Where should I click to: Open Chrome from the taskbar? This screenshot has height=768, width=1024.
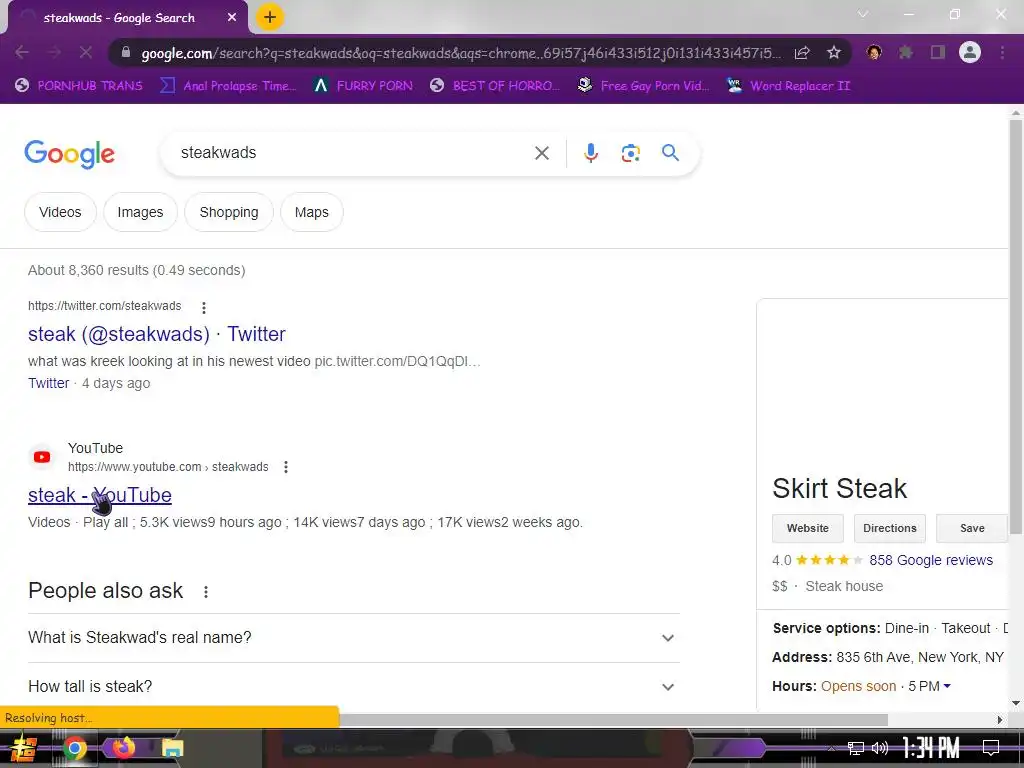75,748
